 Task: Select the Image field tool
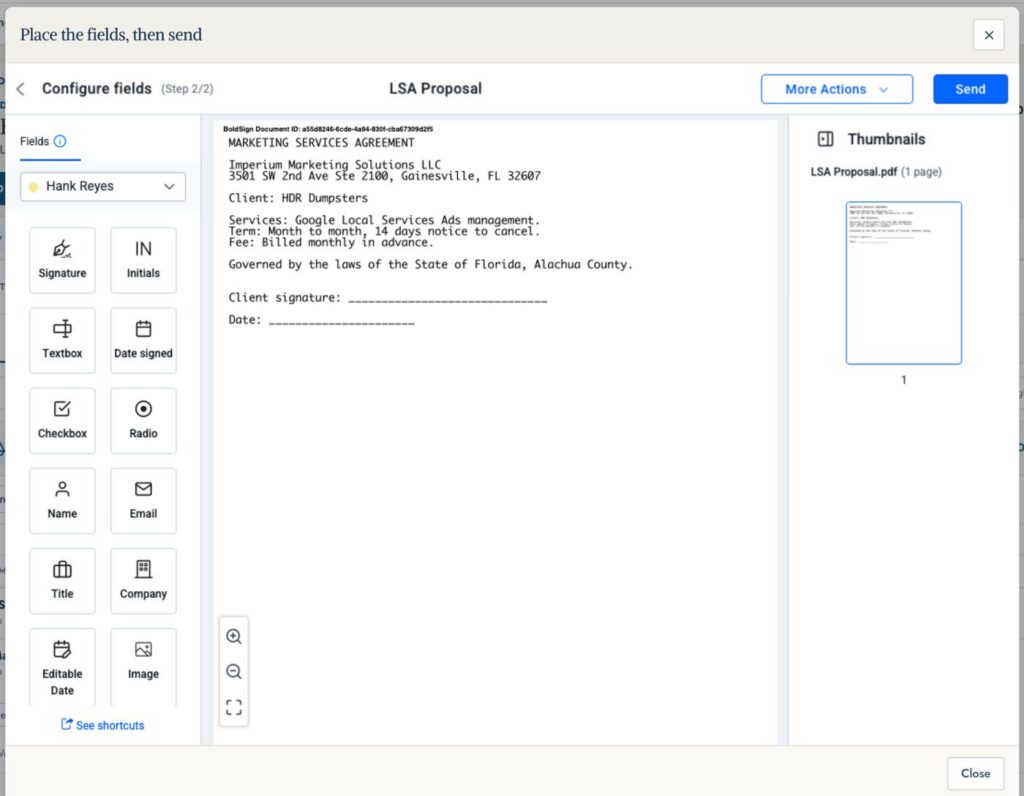pyautogui.click(x=143, y=667)
